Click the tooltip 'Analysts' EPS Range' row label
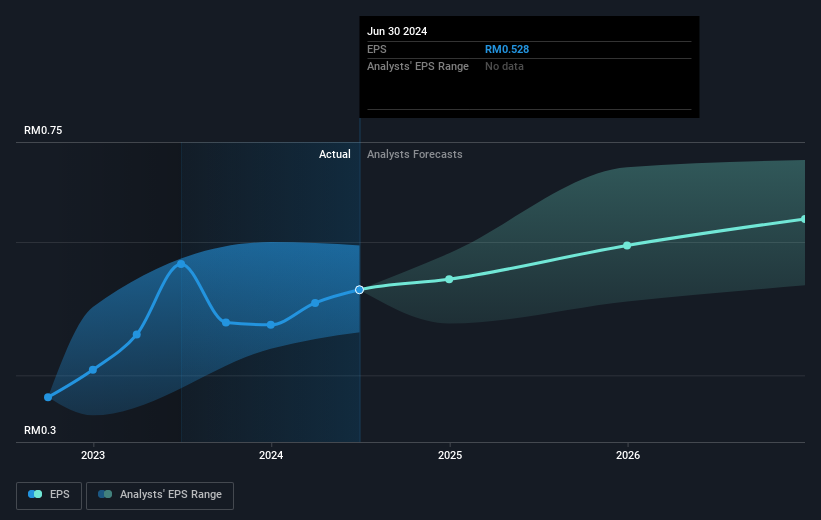The image size is (821, 520). click(x=418, y=67)
